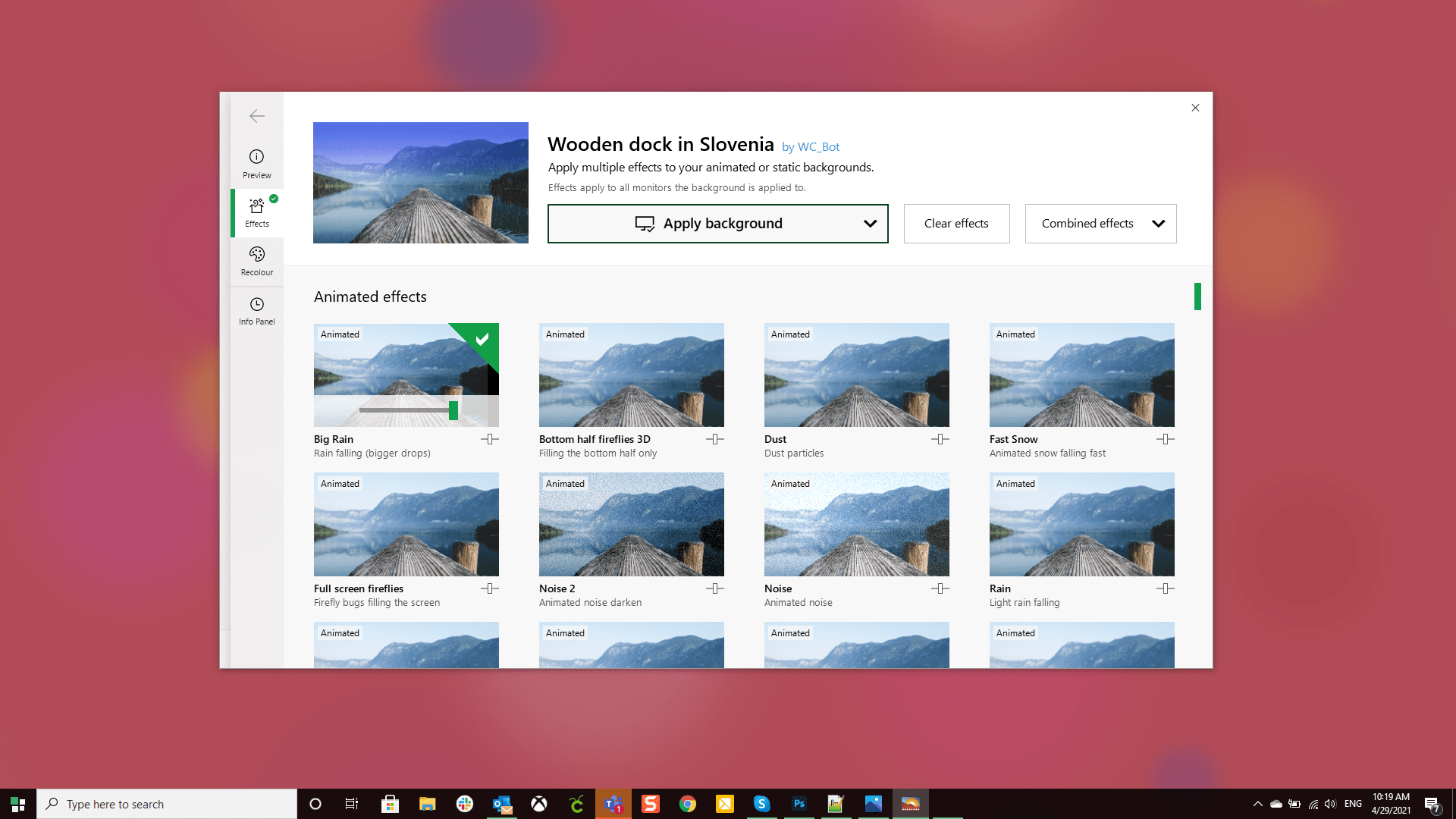Switch to the Recolour tab
The height and width of the screenshot is (819, 1456).
256,261
